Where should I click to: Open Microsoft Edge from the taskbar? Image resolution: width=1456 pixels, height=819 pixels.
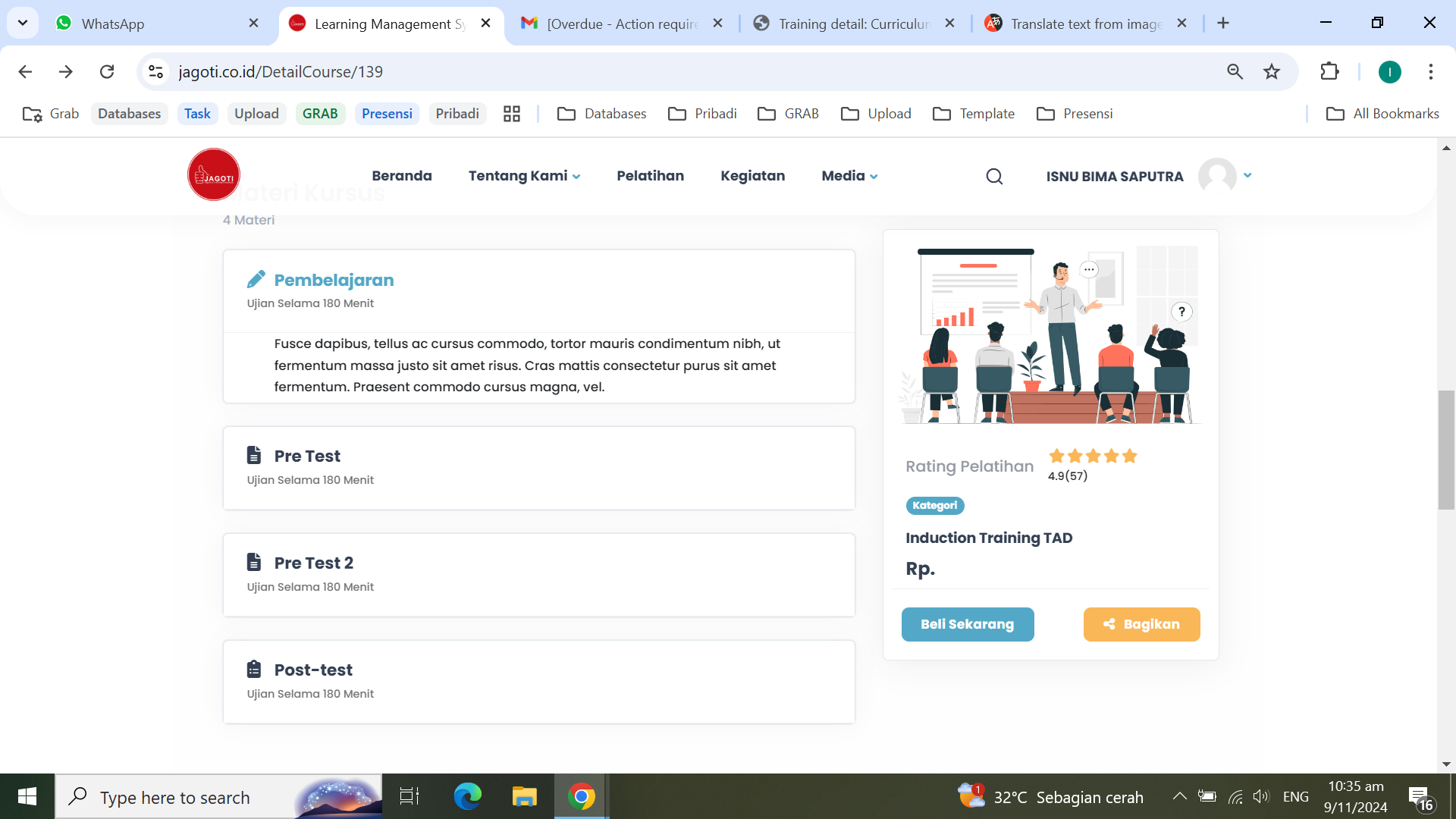click(x=467, y=796)
